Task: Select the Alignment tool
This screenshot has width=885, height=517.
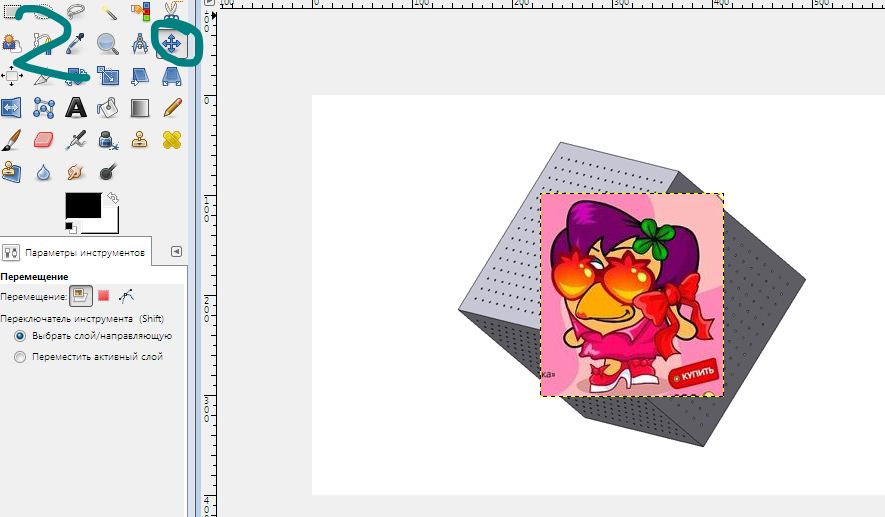Action: 11,76
